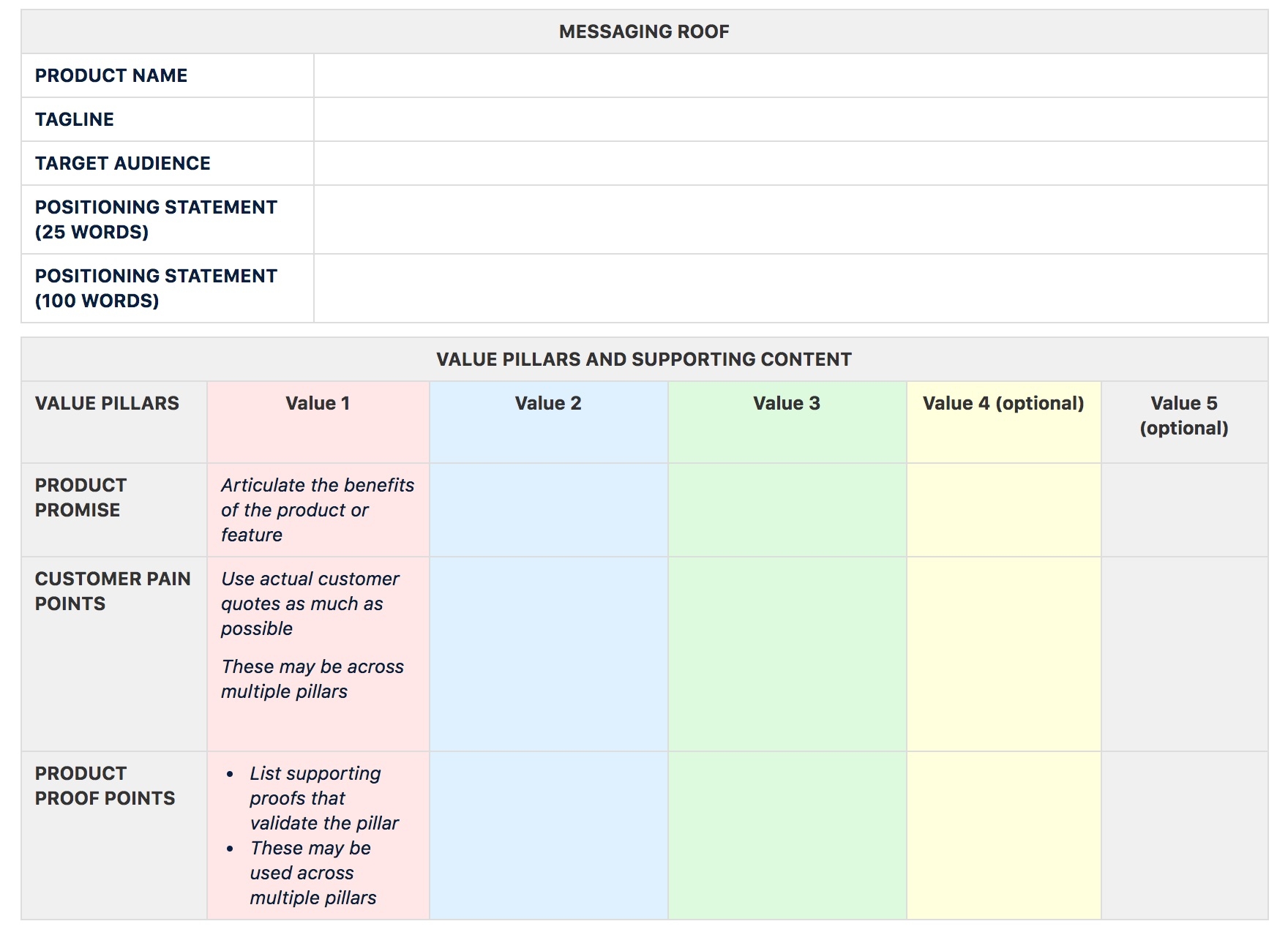Select the Value 1 column header
The height and width of the screenshot is (932, 1288).
[318, 403]
